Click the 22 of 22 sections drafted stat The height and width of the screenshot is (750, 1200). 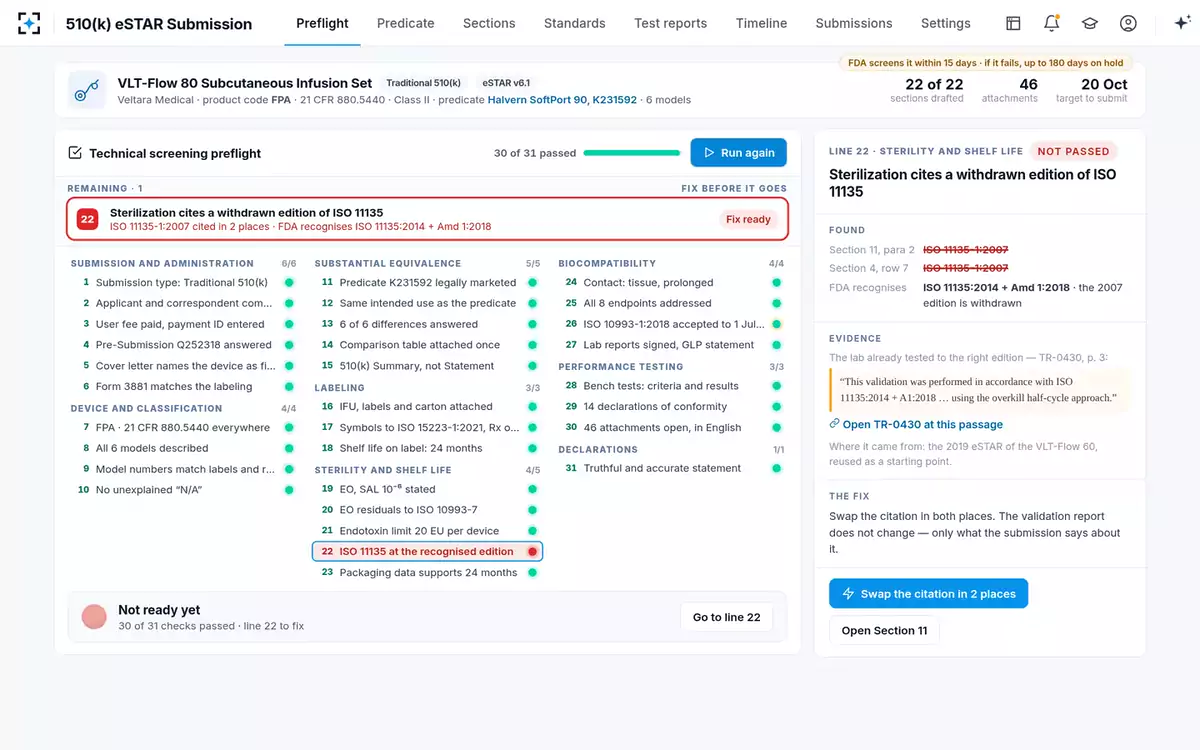point(927,90)
